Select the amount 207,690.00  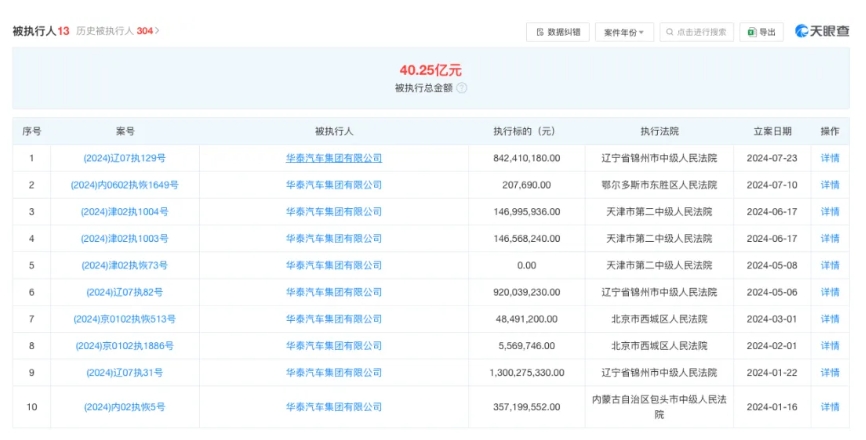point(526,185)
